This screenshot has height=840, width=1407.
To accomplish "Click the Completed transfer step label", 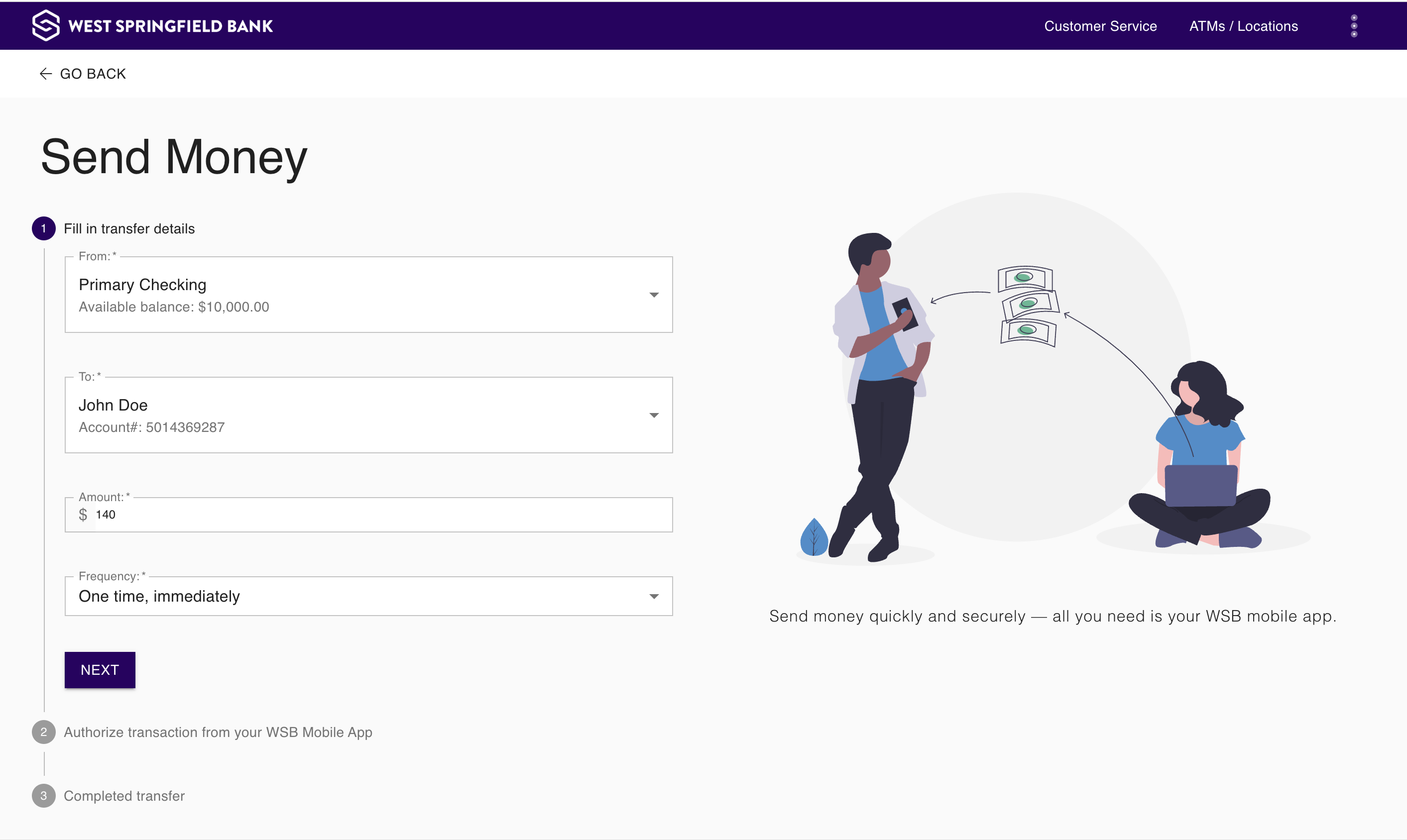I will pyautogui.click(x=124, y=795).
